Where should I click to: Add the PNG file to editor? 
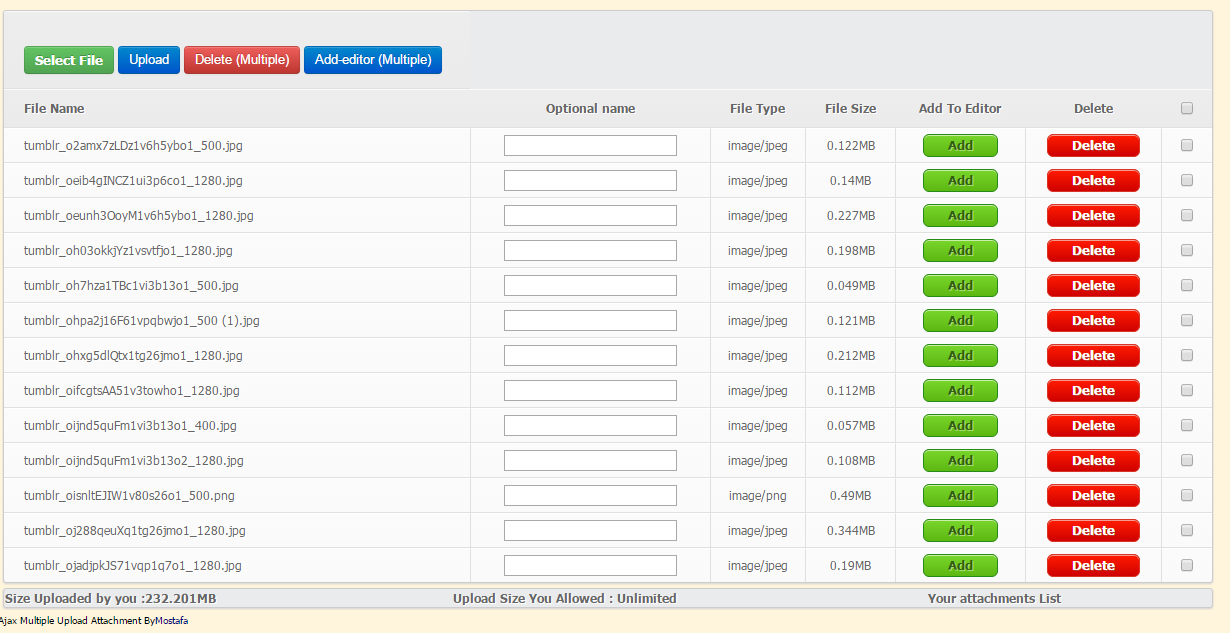tap(960, 496)
